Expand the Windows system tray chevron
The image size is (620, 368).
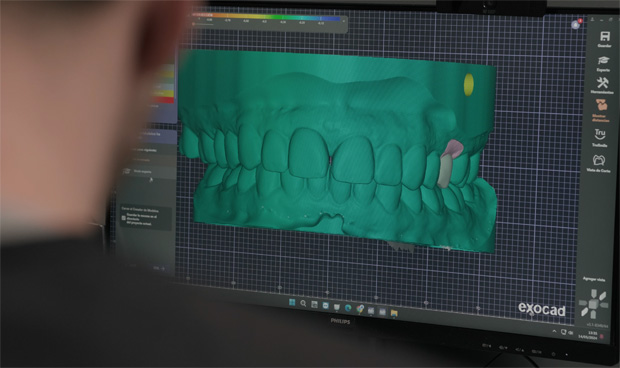pos(554,331)
